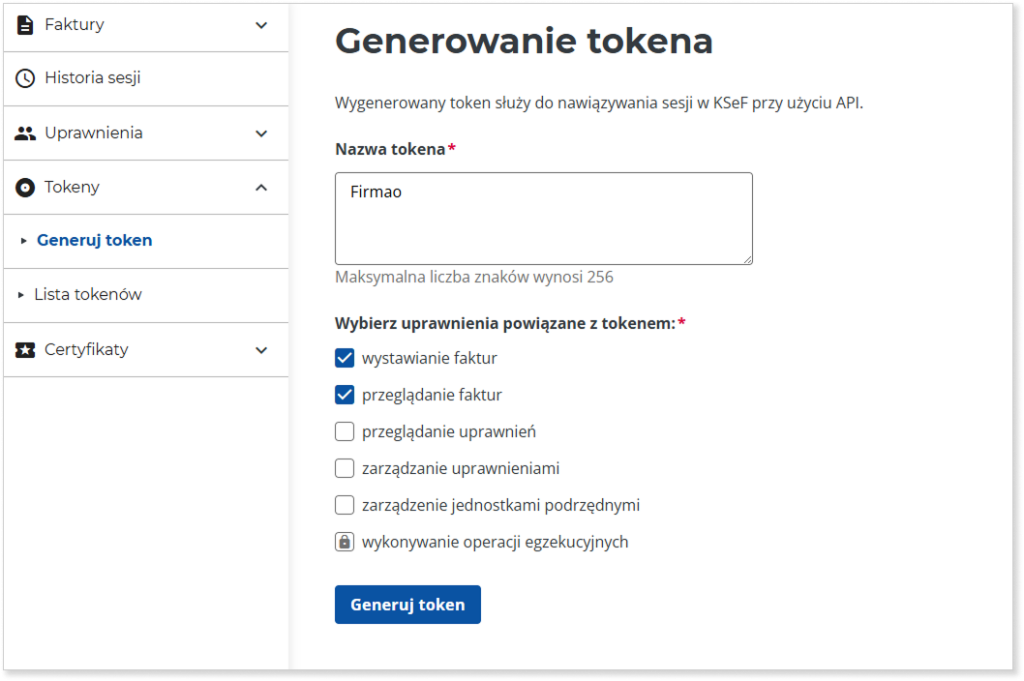Uncheck the wystawianie faktur checkbox
Image resolution: width=1024 pixels, height=681 pixels.
pos(344,358)
